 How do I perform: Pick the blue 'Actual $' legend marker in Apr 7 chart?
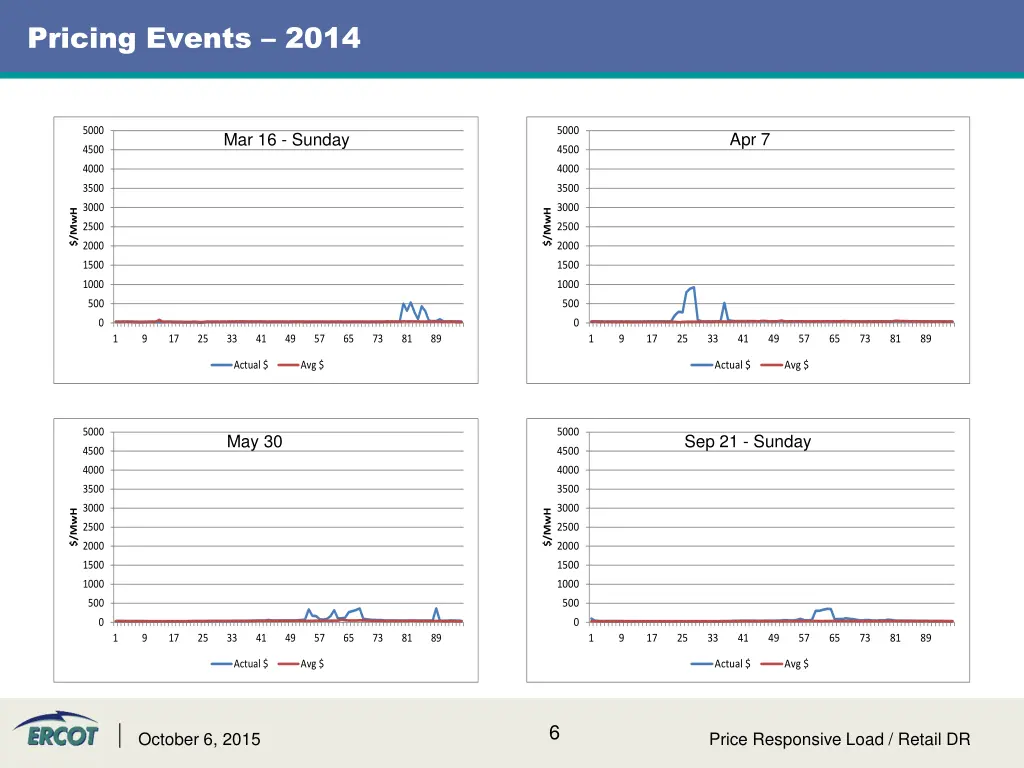[701, 365]
